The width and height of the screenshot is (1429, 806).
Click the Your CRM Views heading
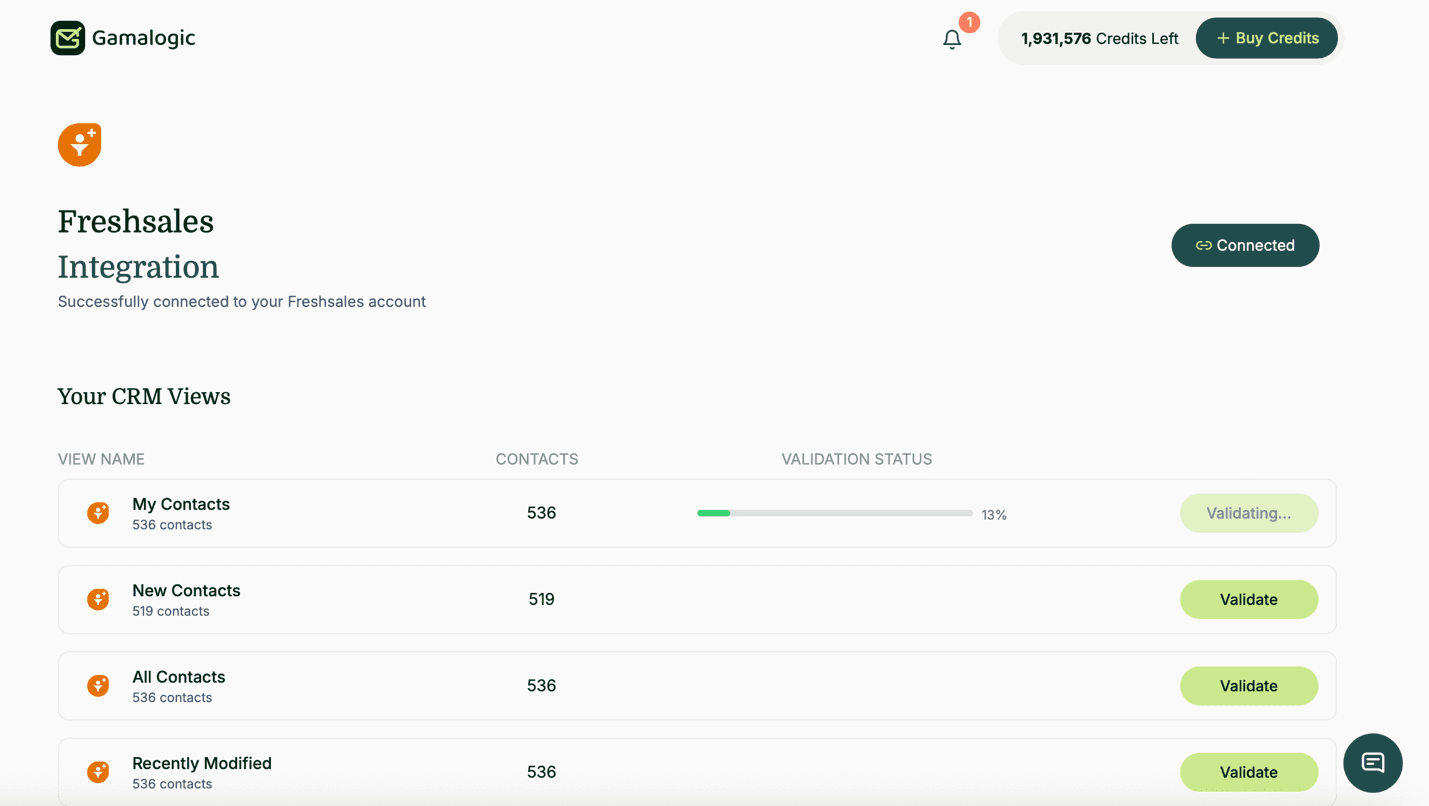click(144, 396)
